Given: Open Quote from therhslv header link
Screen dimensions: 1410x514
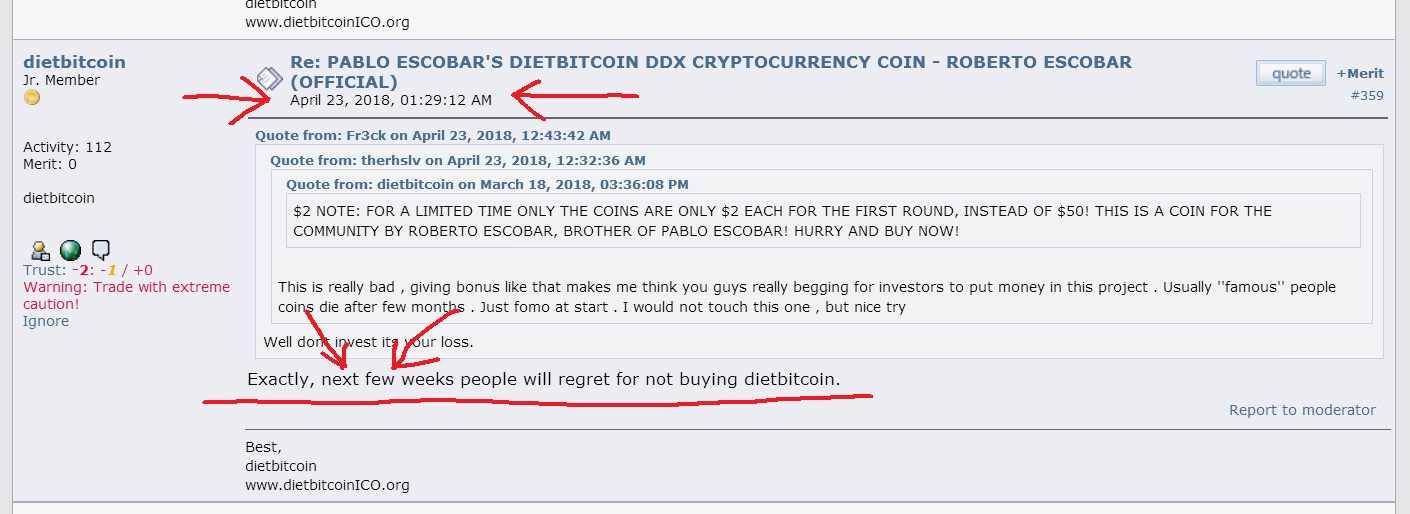Looking at the screenshot, I should 458,160.
